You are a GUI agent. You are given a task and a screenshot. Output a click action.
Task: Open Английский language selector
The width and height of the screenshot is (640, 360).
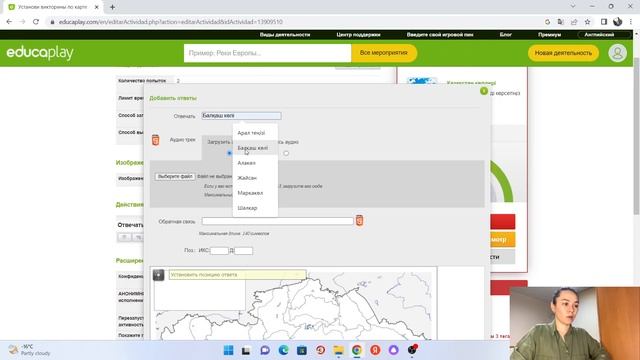coord(600,35)
